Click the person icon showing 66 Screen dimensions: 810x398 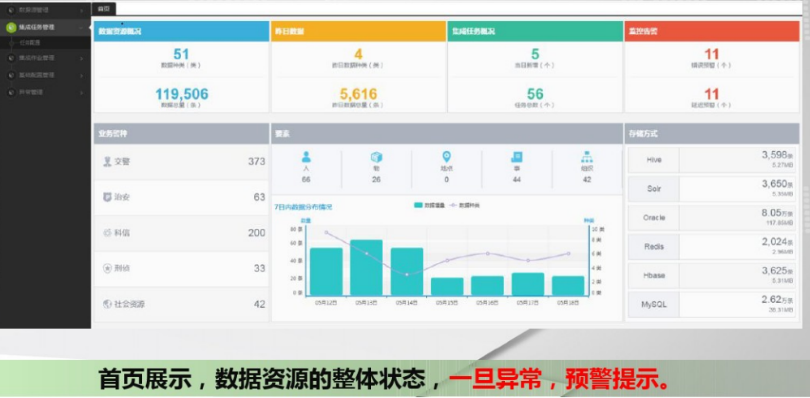(306, 157)
